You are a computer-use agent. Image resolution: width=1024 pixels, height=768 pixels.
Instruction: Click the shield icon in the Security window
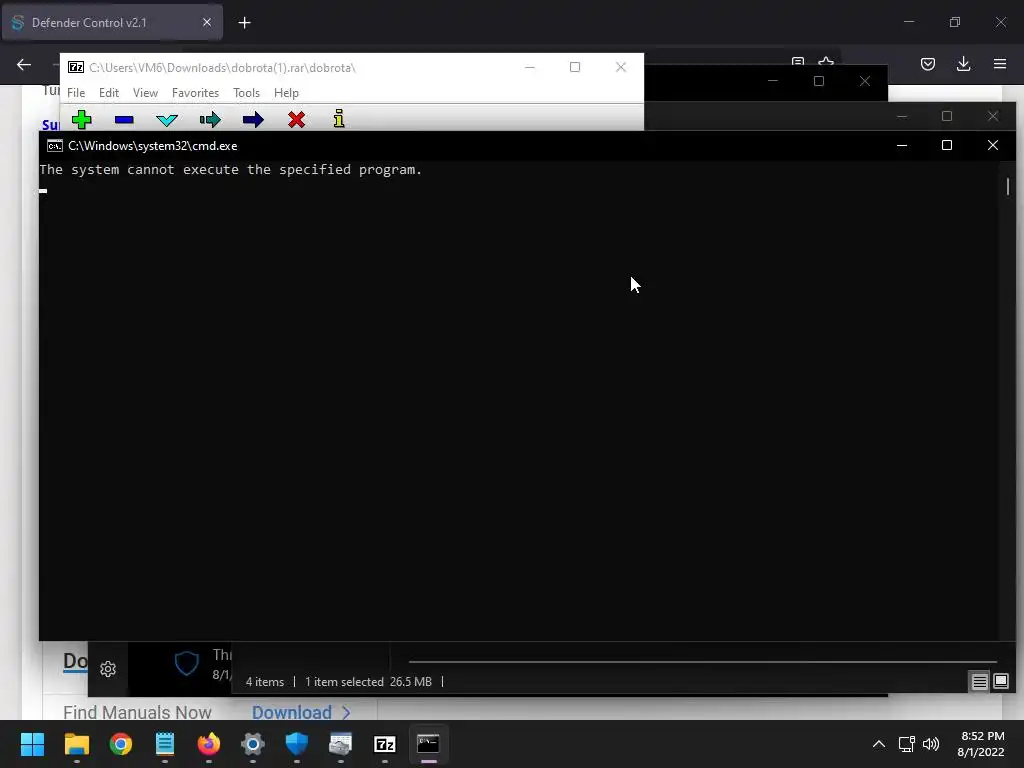(186, 664)
